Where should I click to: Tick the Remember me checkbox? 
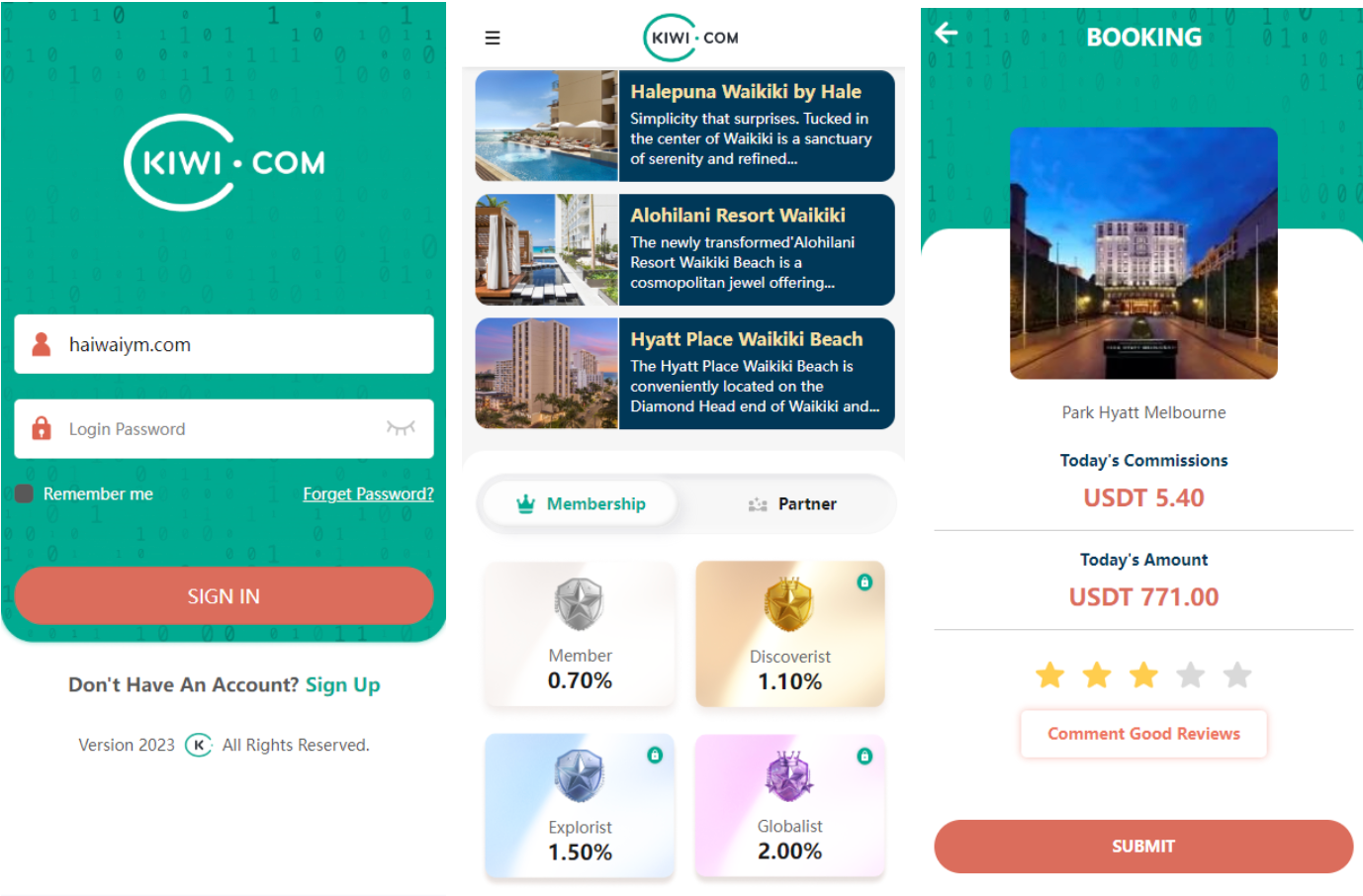click(24, 493)
